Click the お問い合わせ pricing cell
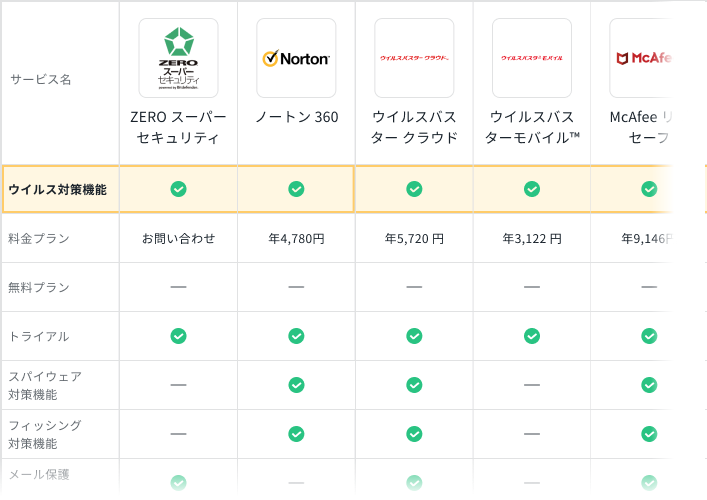 (x=178, y=239)
